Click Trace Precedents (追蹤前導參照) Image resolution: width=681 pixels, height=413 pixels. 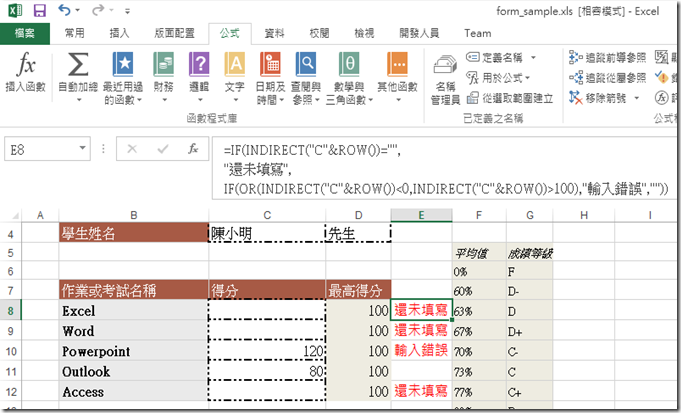pyautogui.click(x=608, y=57)
